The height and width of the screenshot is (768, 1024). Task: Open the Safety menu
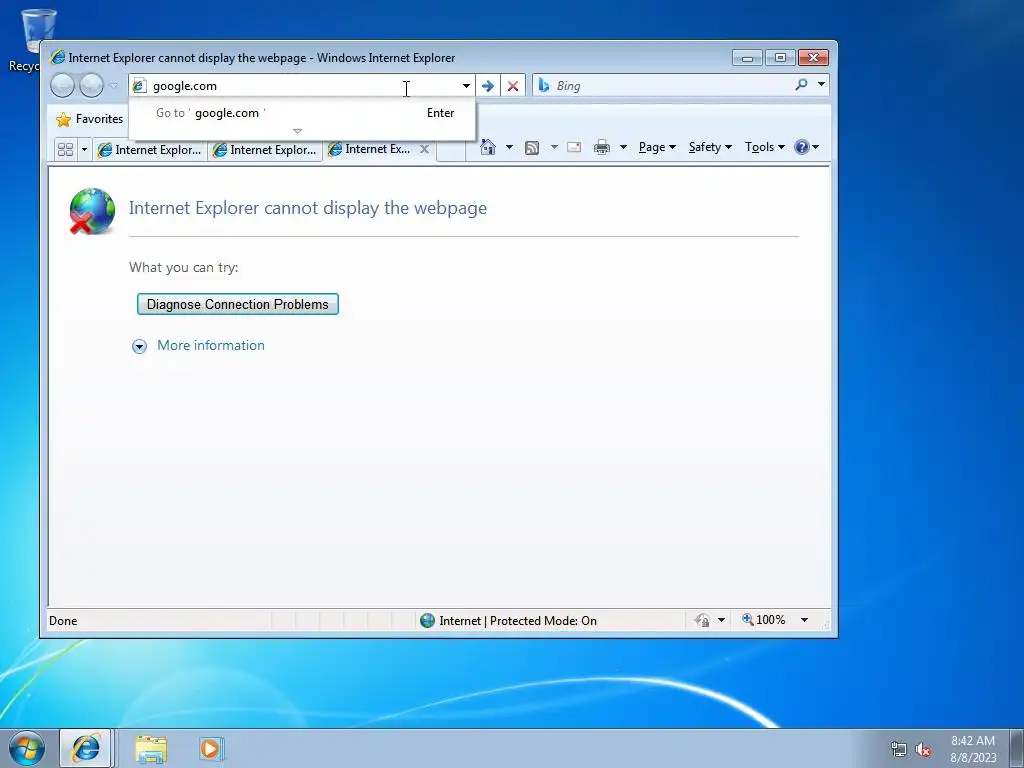click(710, 147)
